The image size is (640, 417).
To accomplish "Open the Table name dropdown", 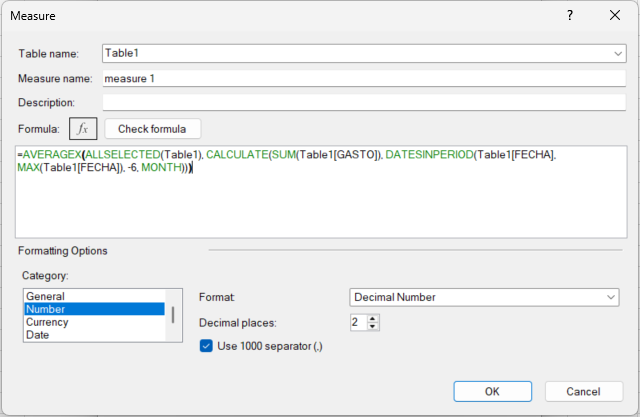I will (617, 53).
